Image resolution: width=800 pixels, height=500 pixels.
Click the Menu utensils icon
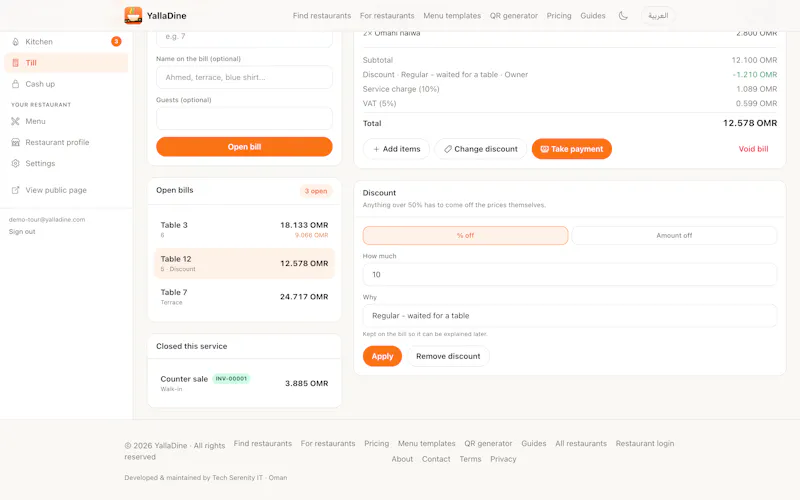pos(15,121)
